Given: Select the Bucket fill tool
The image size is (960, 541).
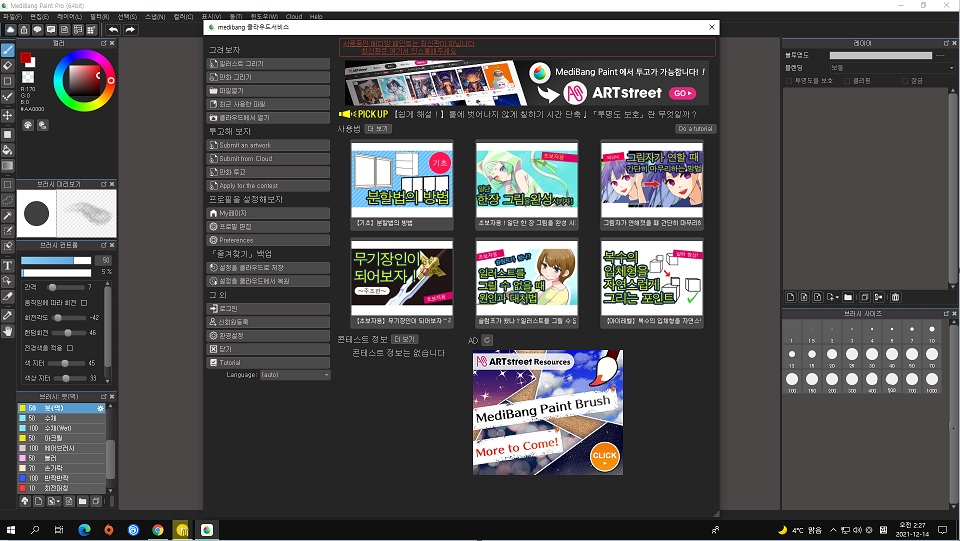Looking at the screenshot, I should [x=7, y=150].
